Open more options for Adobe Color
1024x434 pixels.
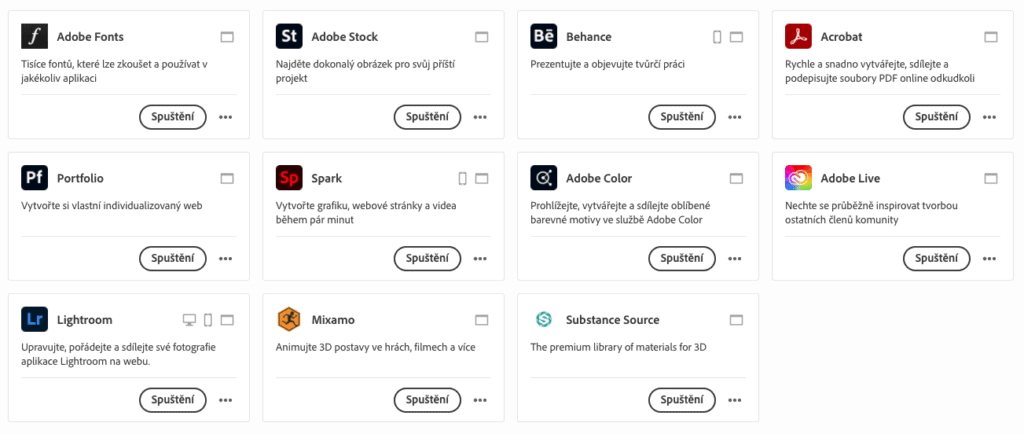pyautogui.click(x=736, y=258)
